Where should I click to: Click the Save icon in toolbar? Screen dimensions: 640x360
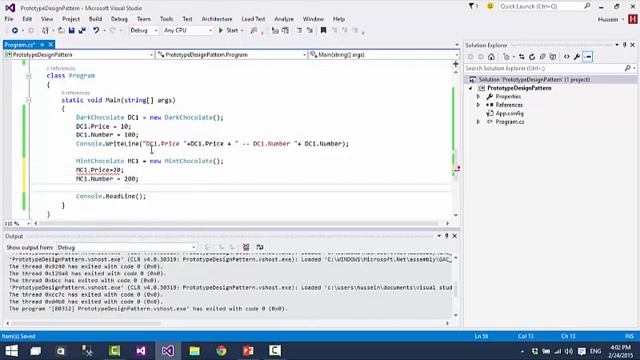point(71,30)
